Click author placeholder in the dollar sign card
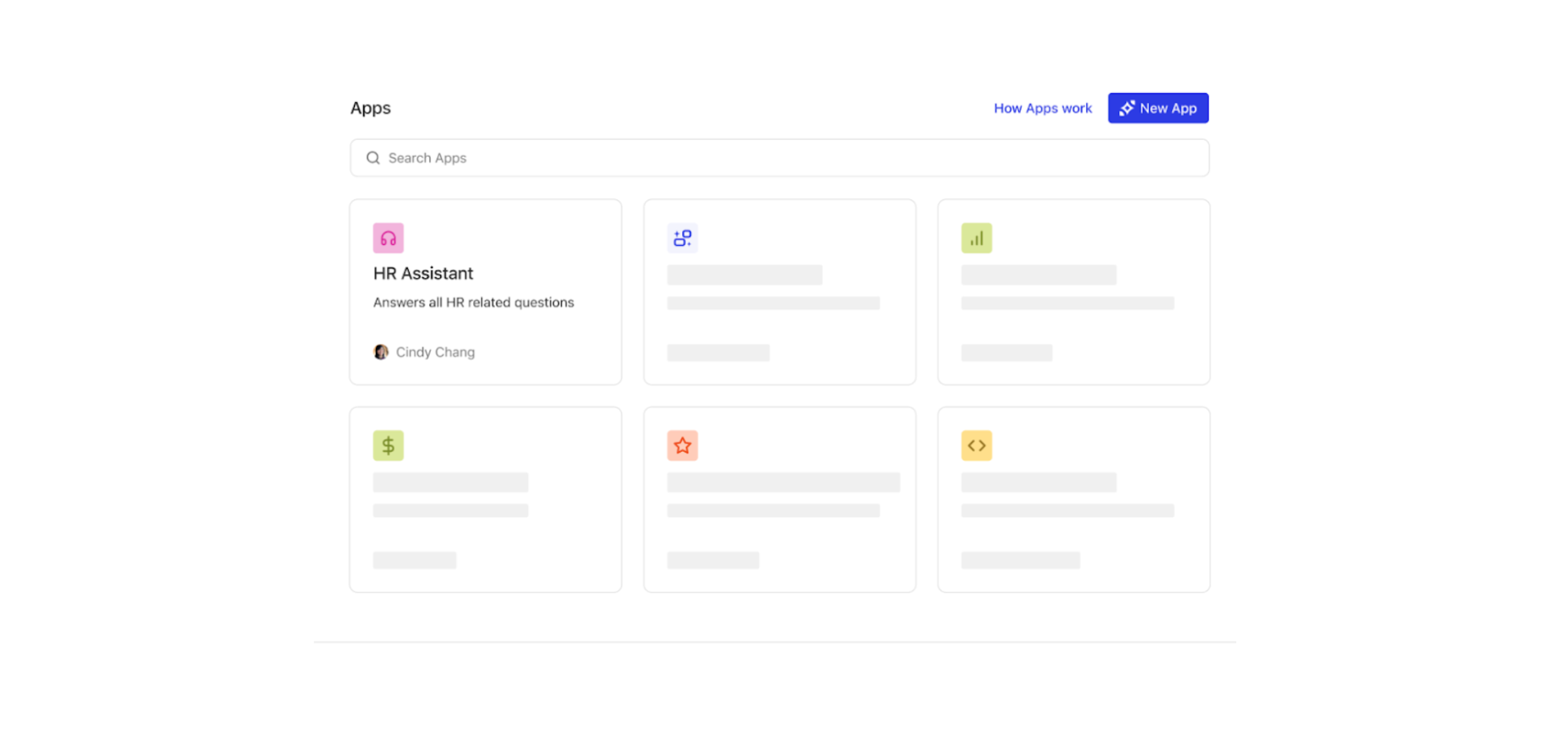The image size is (1568, 729). (x=414, y=560)
